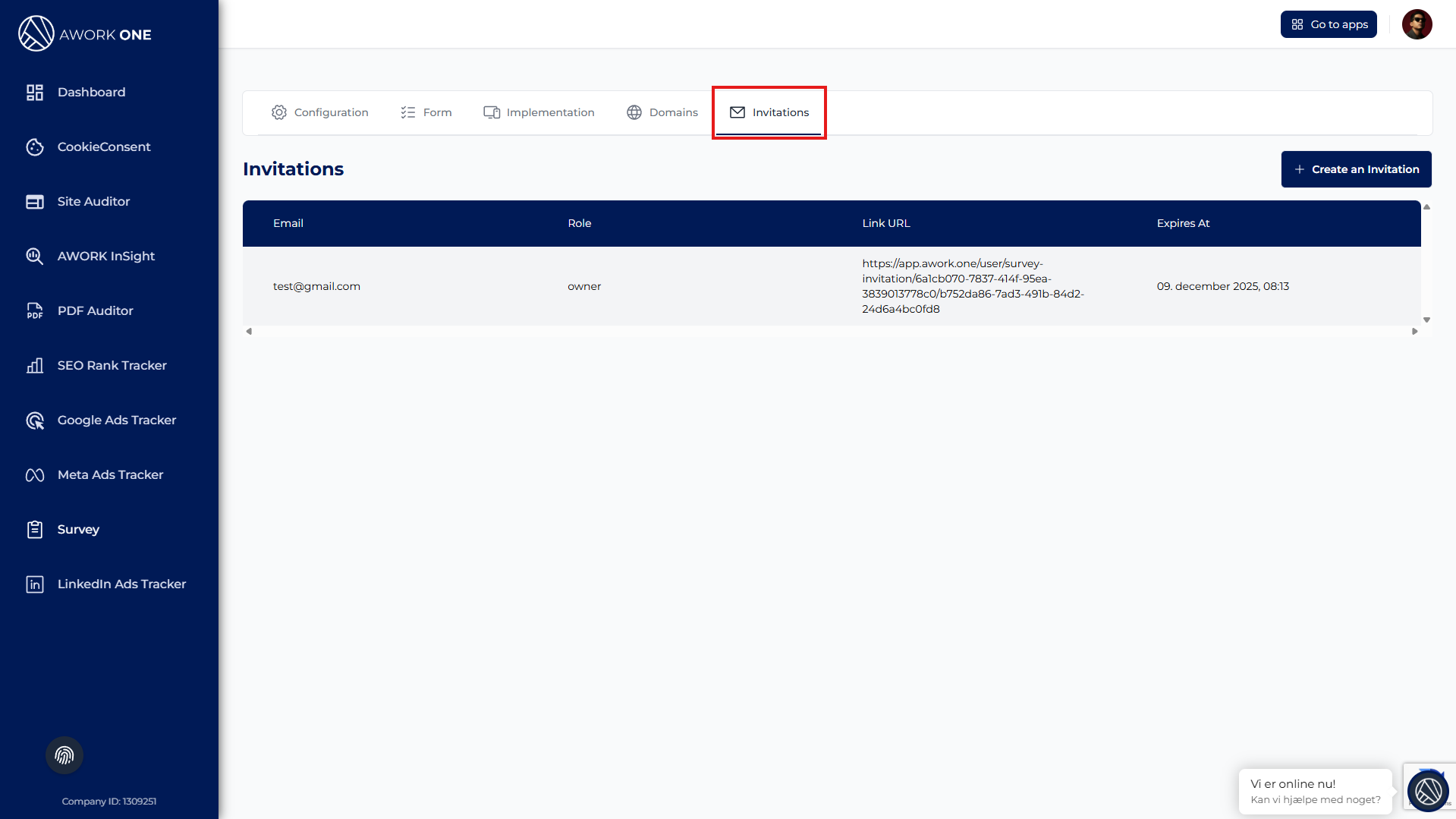Open CookieConsent via its cookie icon
Image resolution: width=1456 pixels, height=819 pixels.
[35, 147]
